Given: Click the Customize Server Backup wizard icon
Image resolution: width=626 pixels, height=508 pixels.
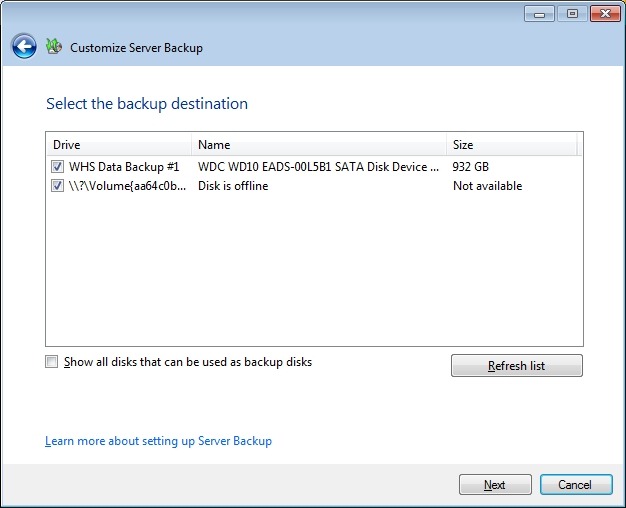Looking at the screenshot, I should coord(54,47).
